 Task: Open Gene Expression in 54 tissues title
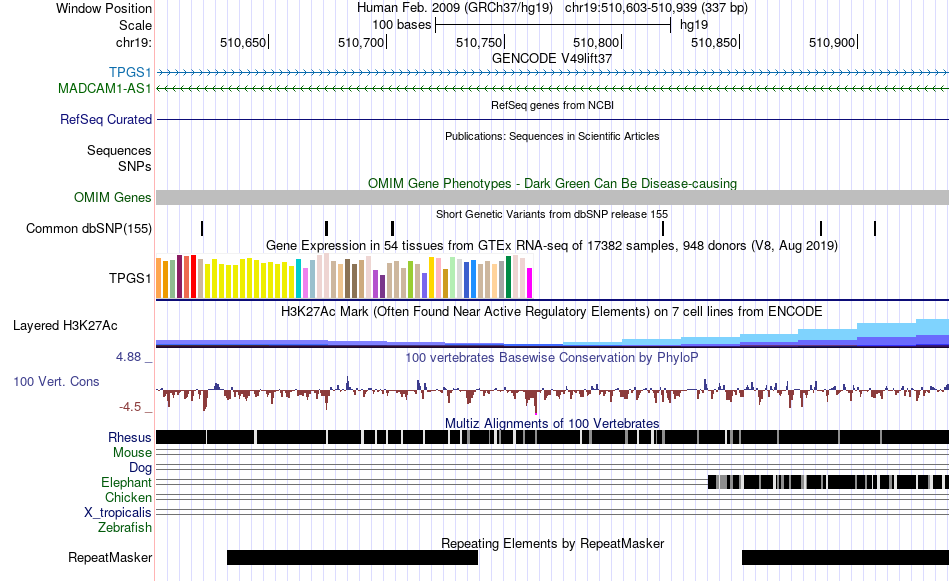coord(552,246)
